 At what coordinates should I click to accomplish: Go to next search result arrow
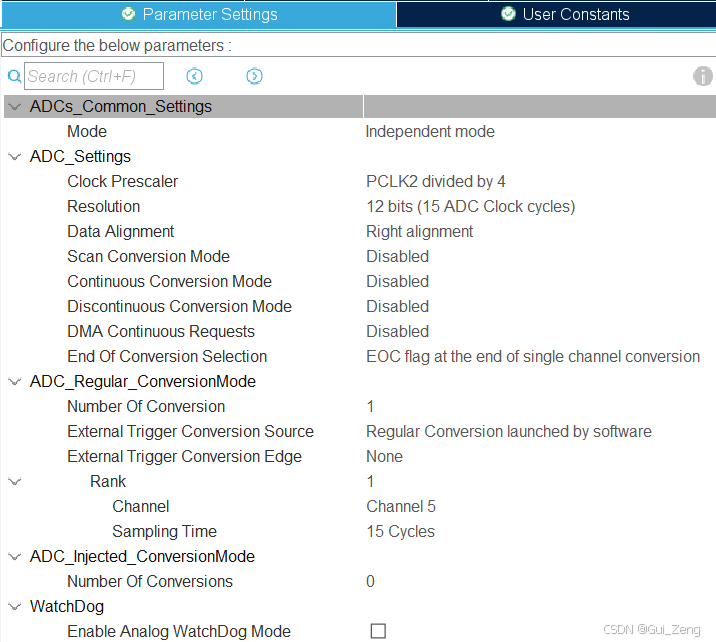[254, 76]
